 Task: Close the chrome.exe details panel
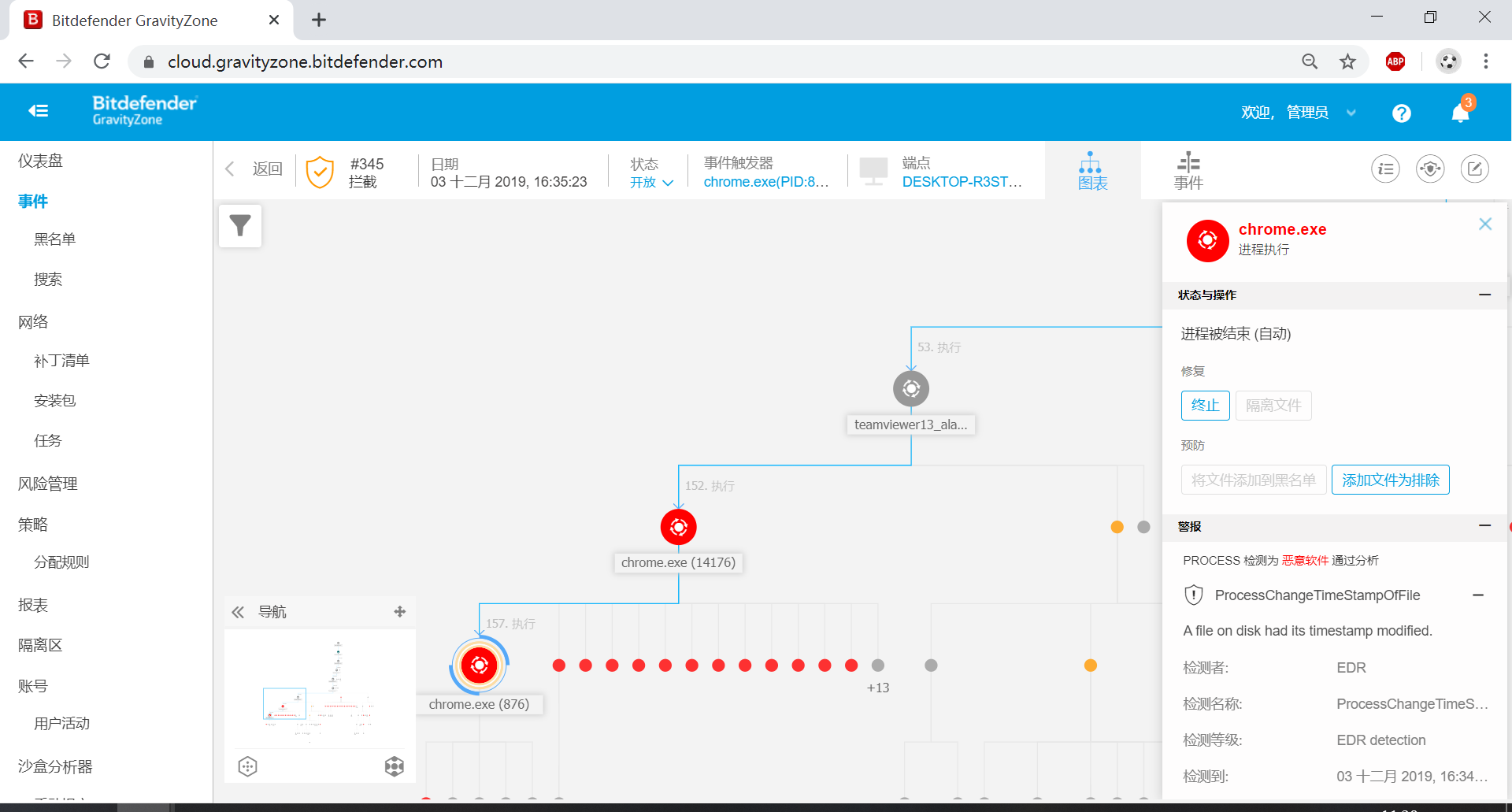(1485, 224)
